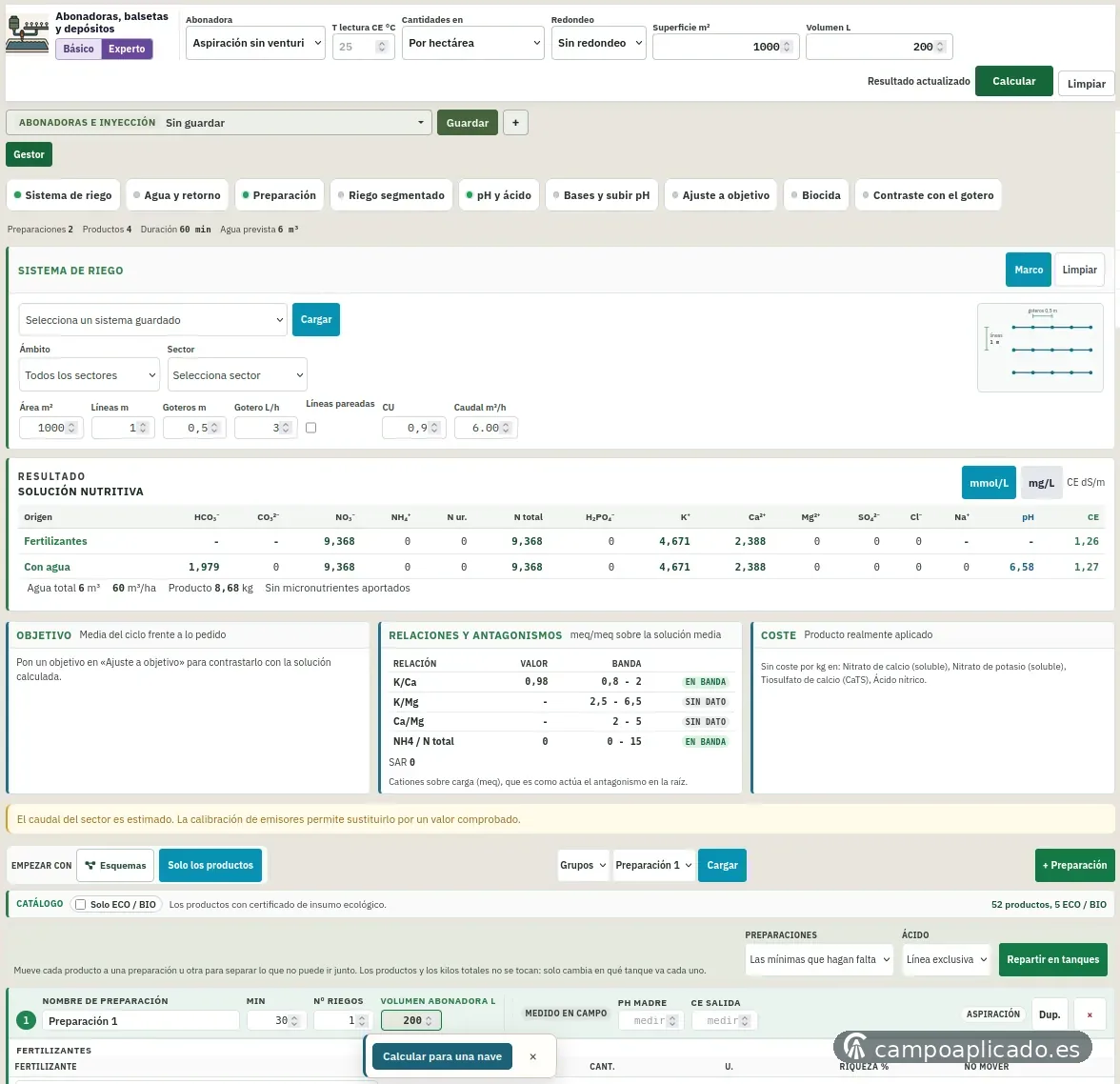Enable the Solo ECO / BIO filter
The image size is (1120, 1084).
click(81, 904)
